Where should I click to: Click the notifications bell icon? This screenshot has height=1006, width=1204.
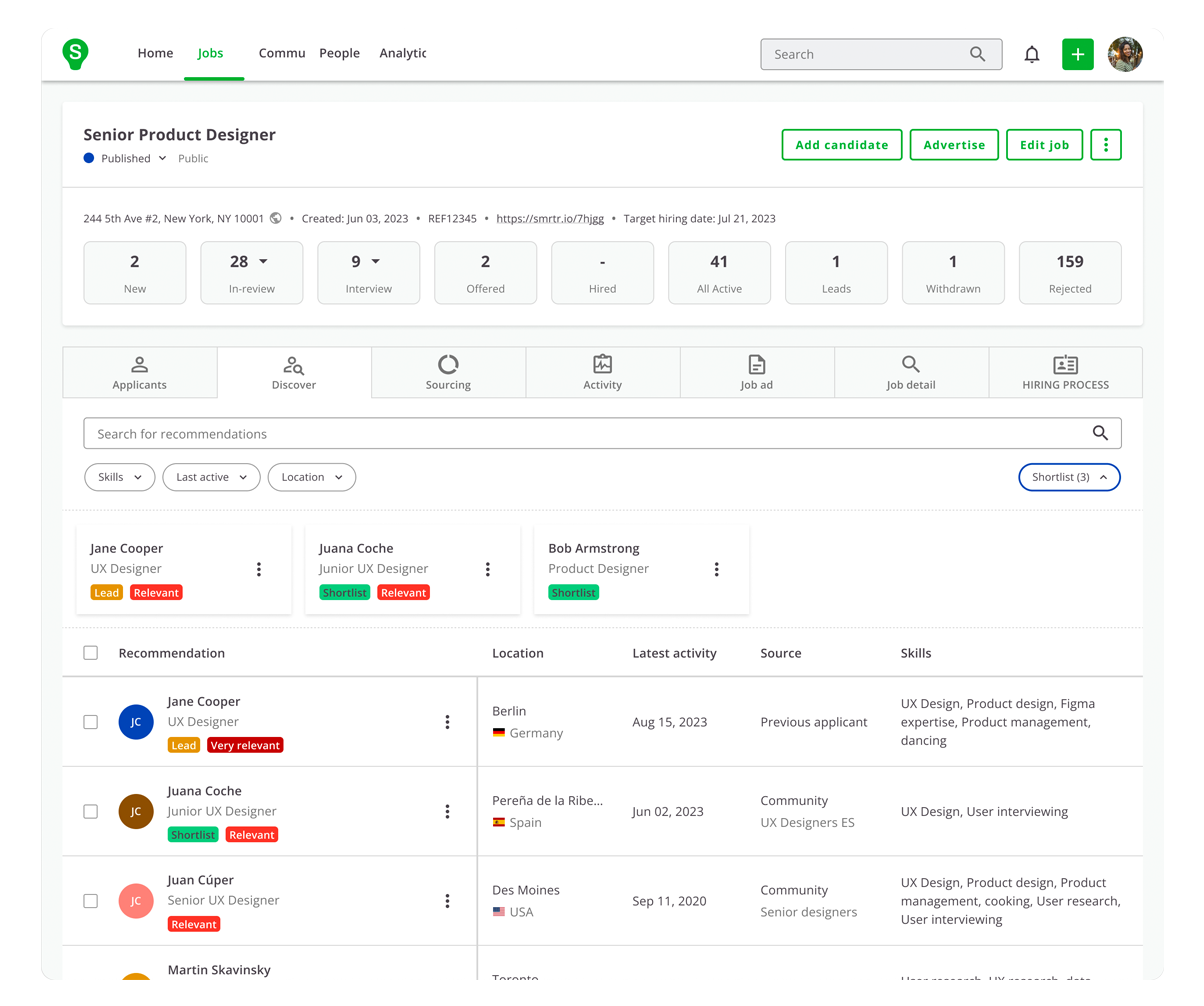click(1032, 55)
